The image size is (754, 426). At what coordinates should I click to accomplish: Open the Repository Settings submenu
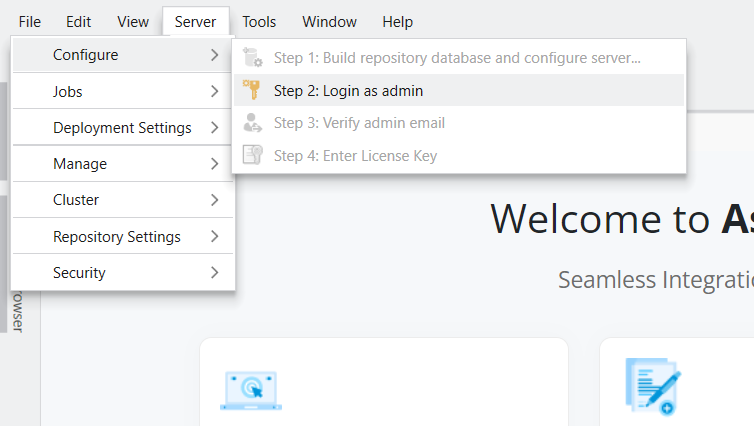coord(117,237)
